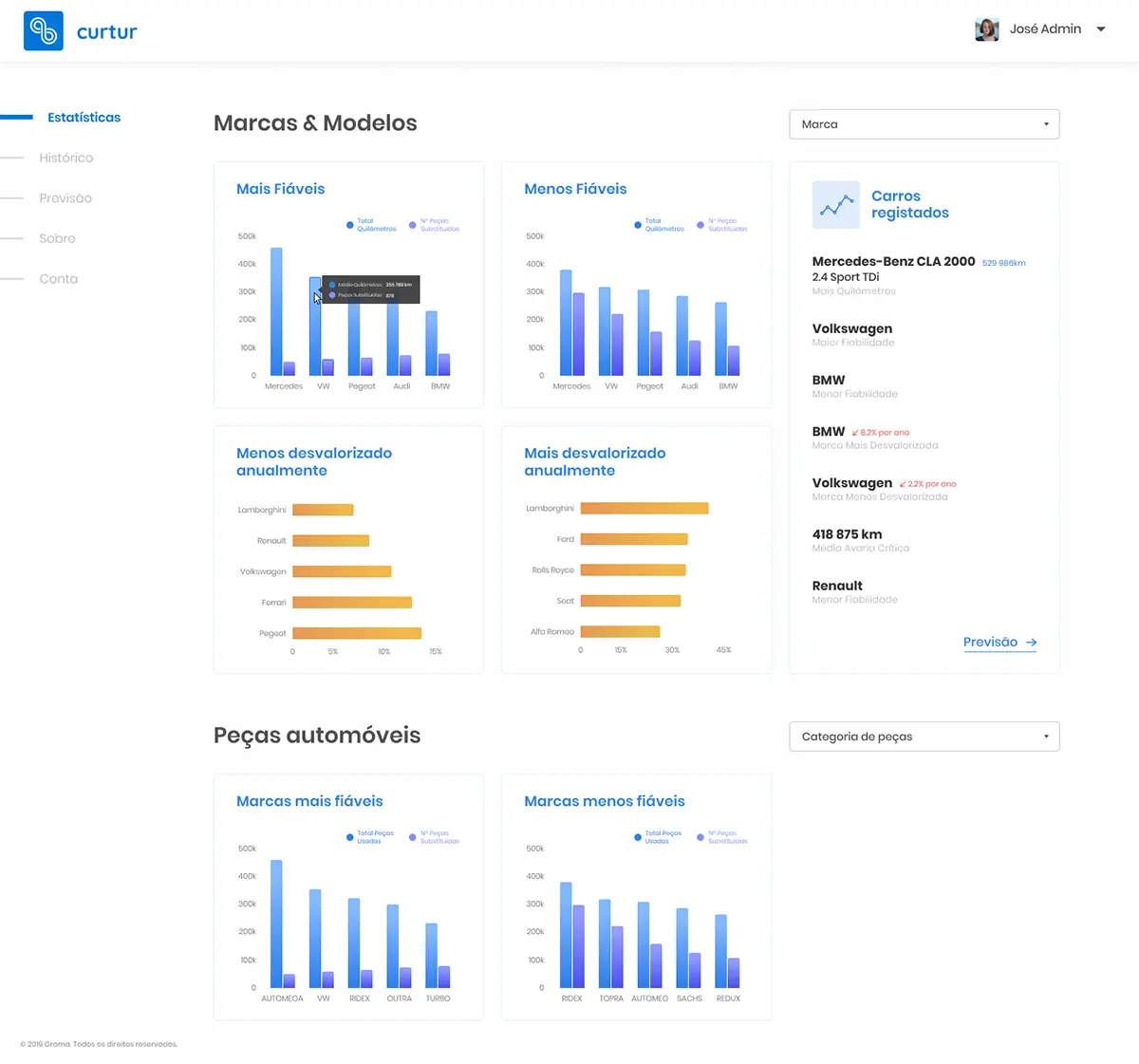
Task: Click the curtur brand name
Action: pyautogui.click(x=107, y=32)
